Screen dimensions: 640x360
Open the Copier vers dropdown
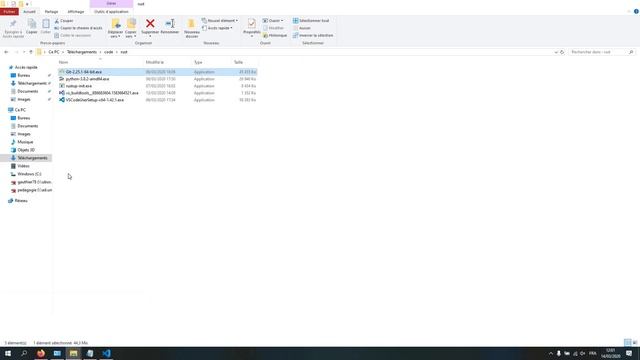click(131, 34)
